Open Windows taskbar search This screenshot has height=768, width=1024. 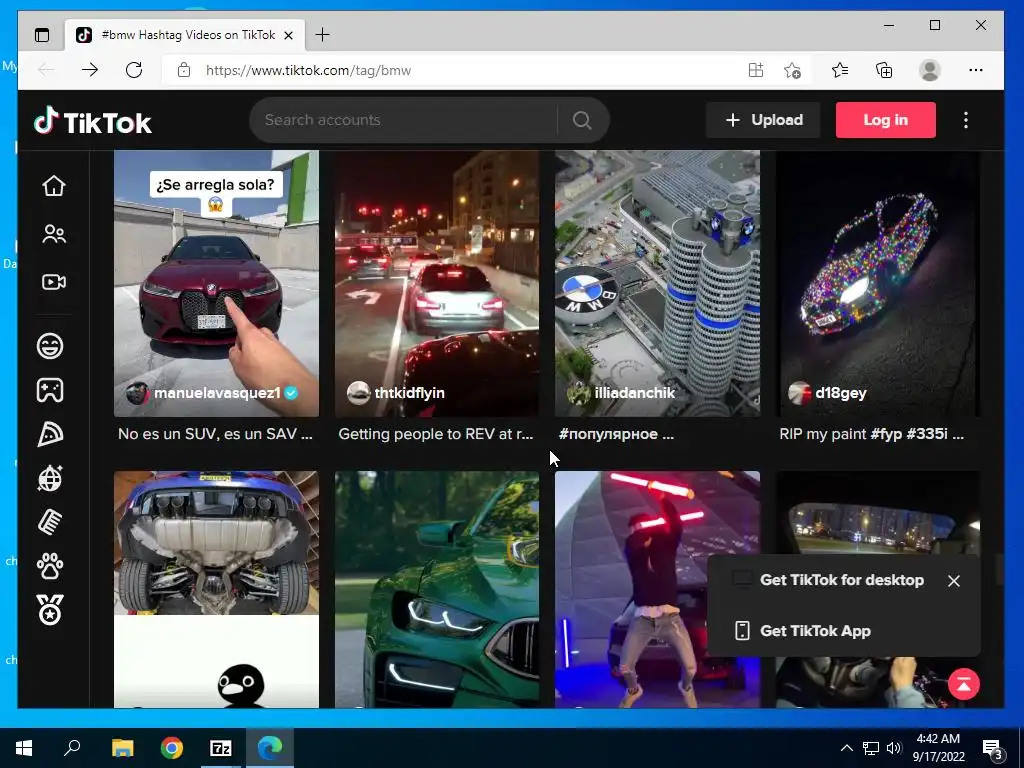tap(72, 748)
